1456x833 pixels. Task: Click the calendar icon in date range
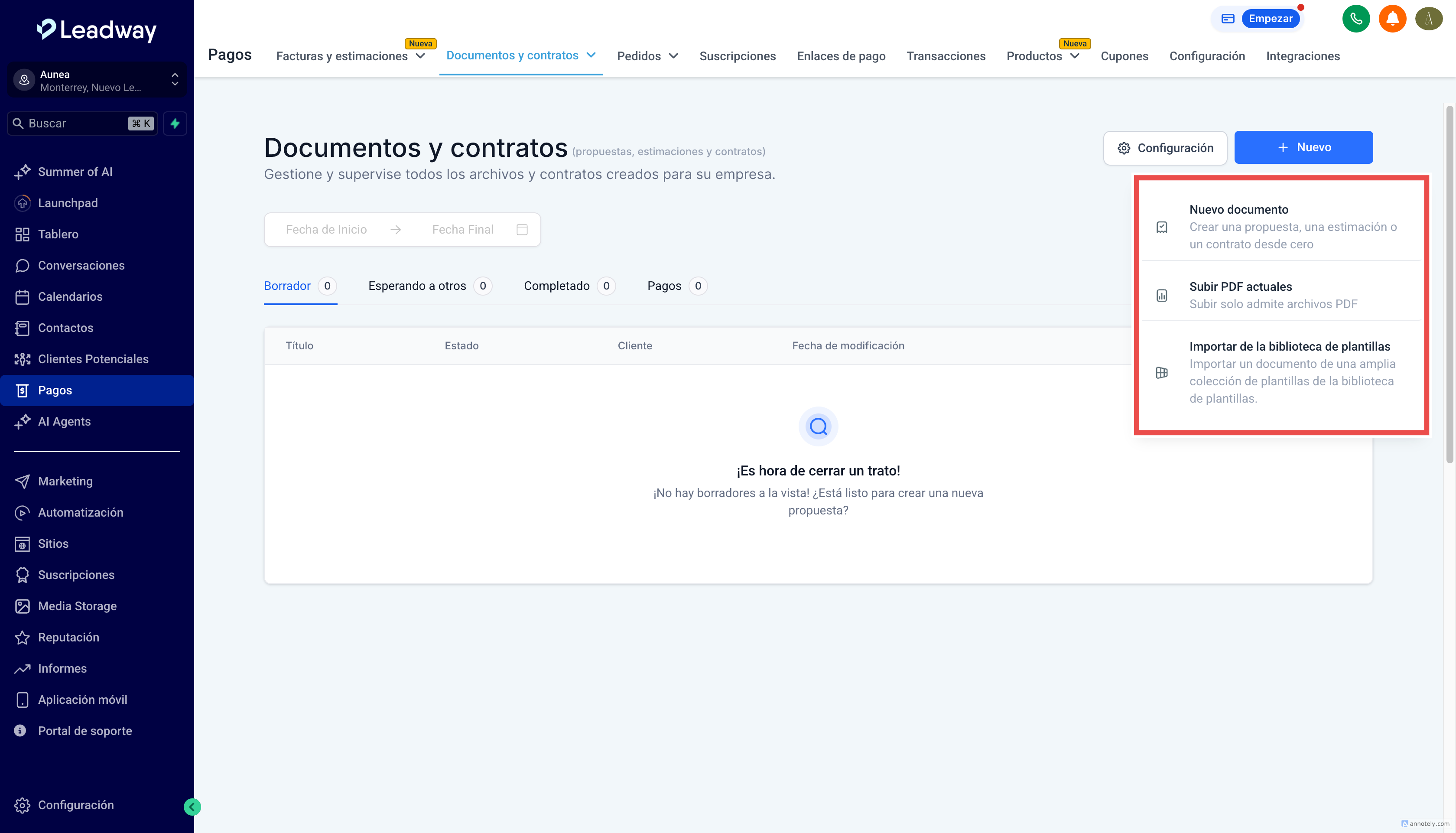522,229
